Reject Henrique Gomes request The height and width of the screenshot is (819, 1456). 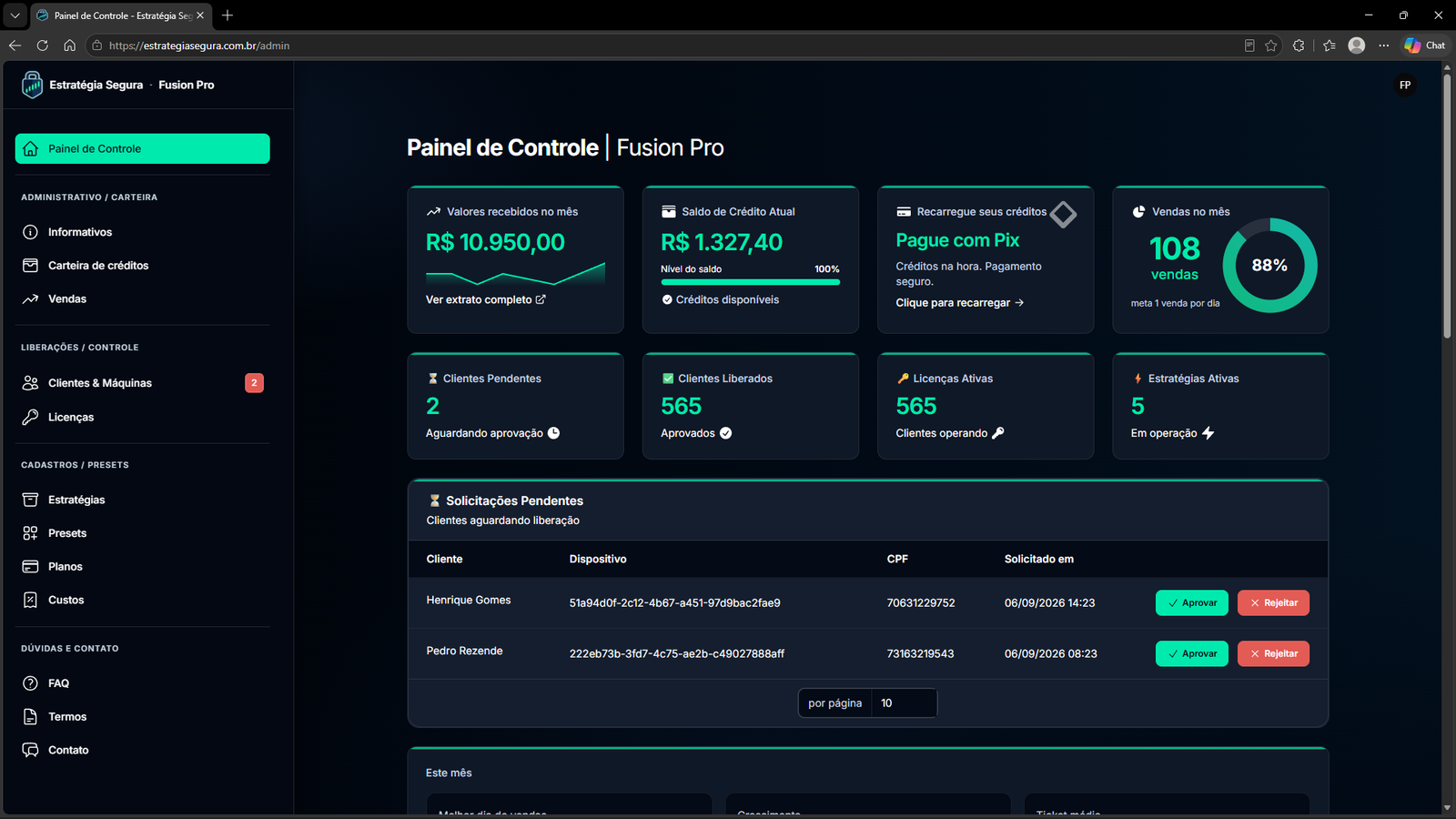[1273, 603]
